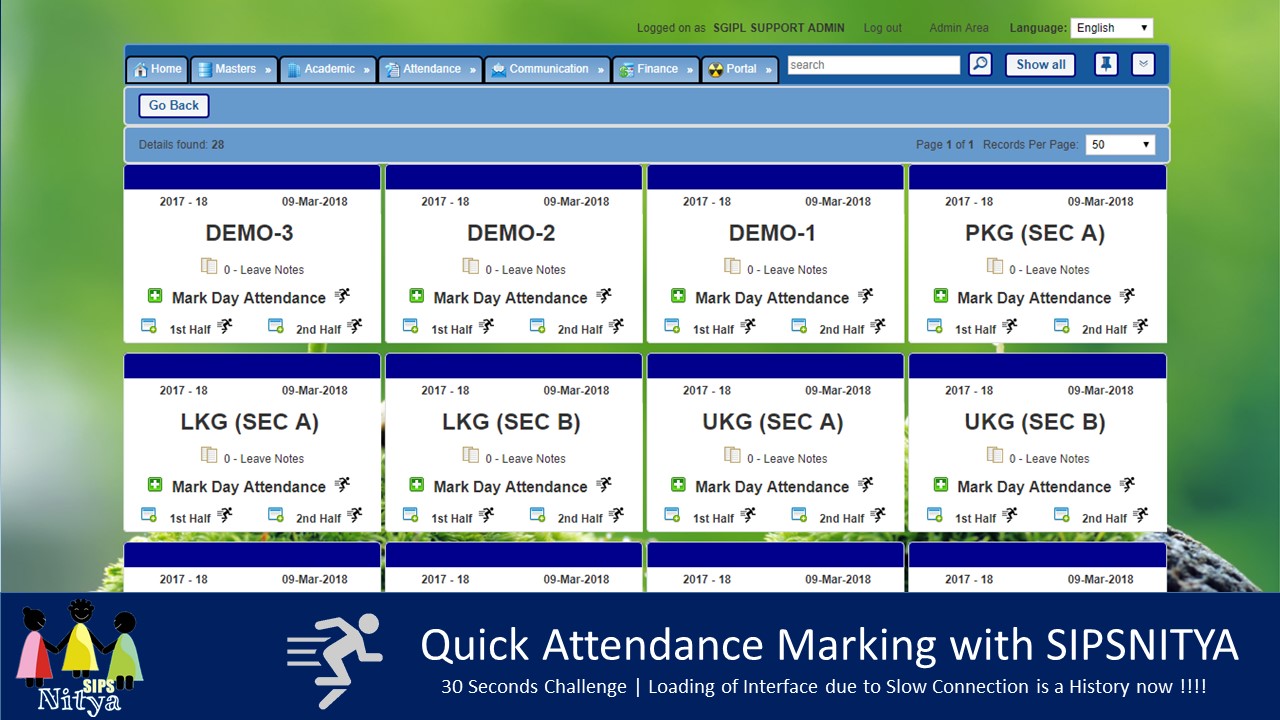Click 1st Half calendar icon on UKG (SEC A) card
This screenshot has height=720, width=1280.
[673, 515]
